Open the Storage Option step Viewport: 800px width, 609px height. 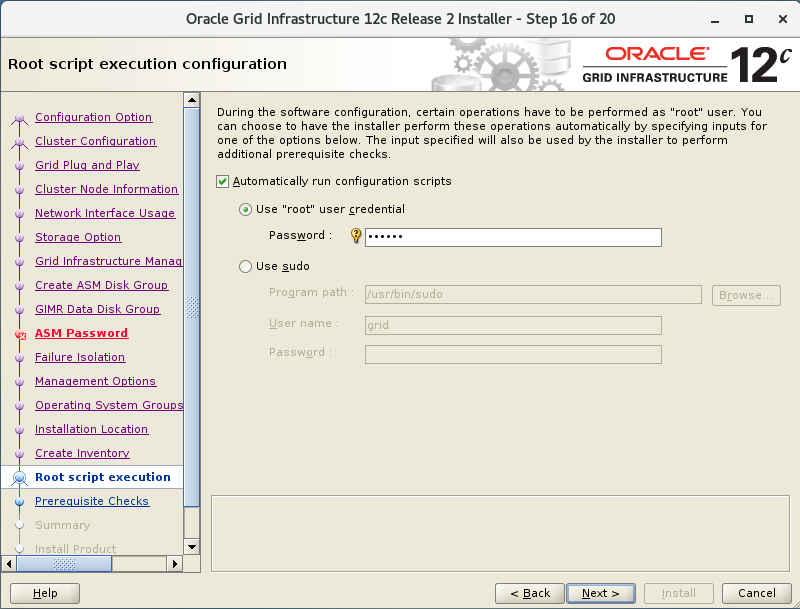click(x=78, y=237)
